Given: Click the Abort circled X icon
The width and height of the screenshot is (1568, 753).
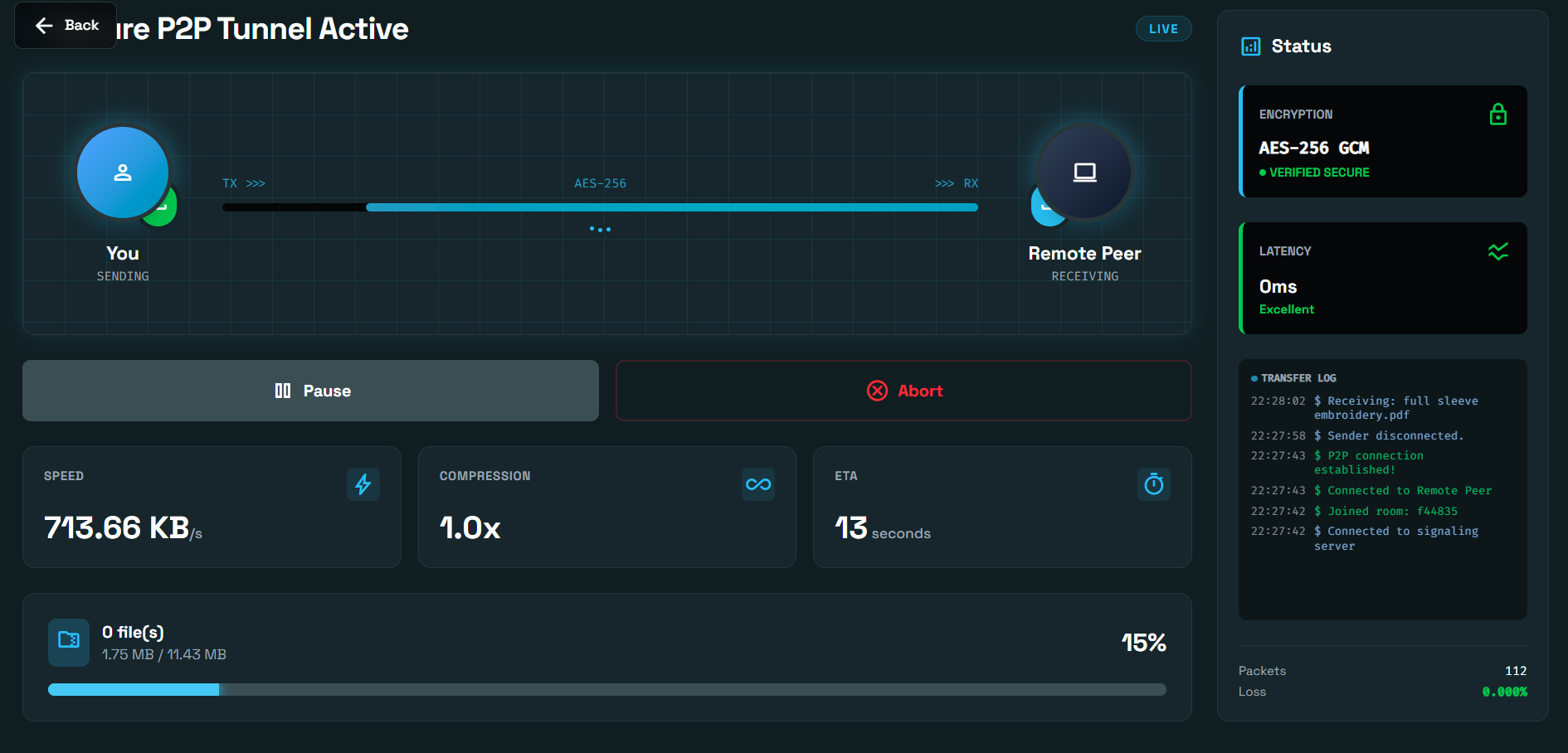Looking at the screenshot, I should coord(877,391).
